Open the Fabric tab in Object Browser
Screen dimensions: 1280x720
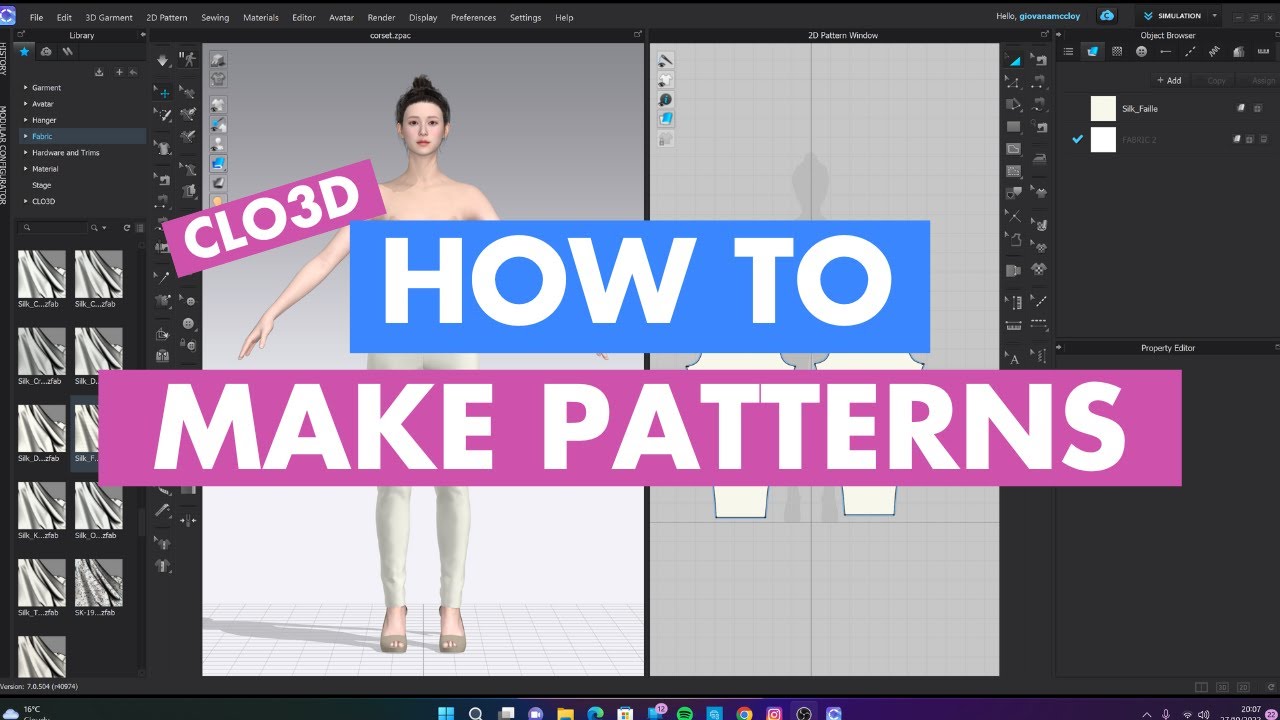click(x=1092, y=51)
